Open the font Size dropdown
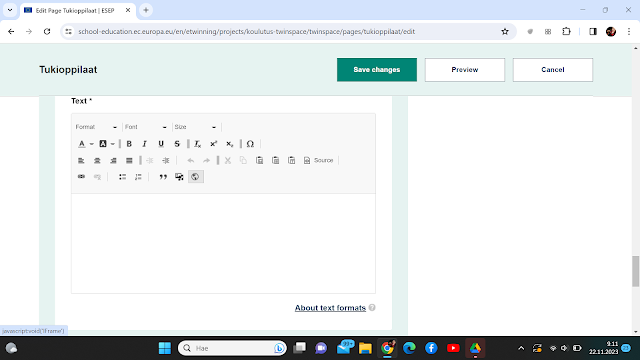This screenshot has height=360, width=640. 196,127
